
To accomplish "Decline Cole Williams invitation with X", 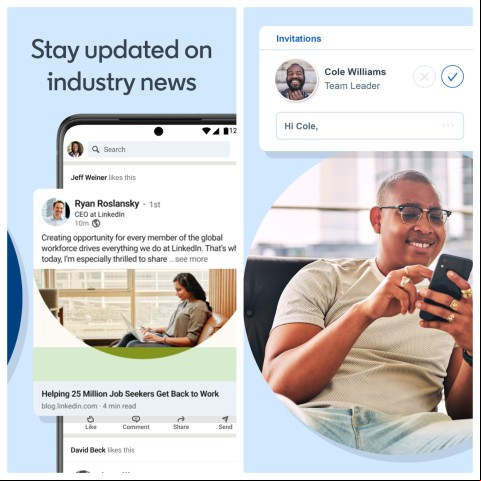I will [x=424, y=77].
